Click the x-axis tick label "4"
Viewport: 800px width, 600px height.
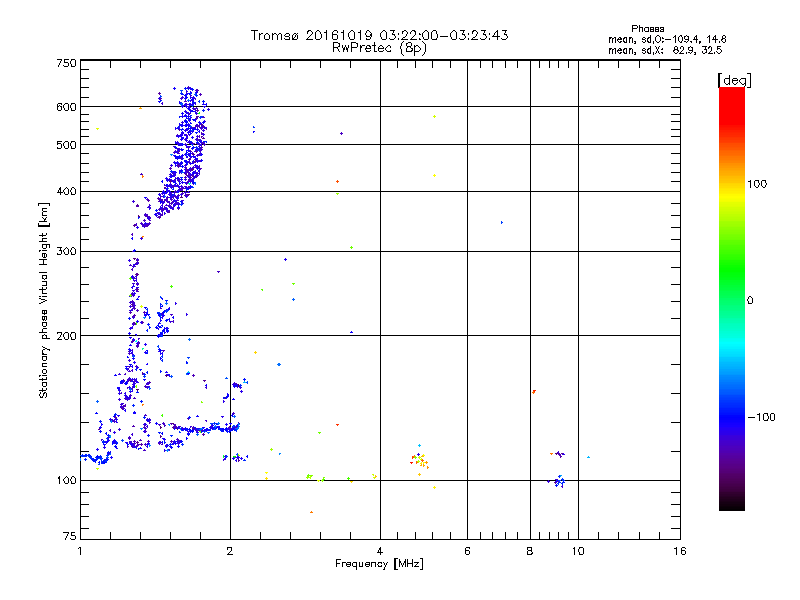point(380,551)
